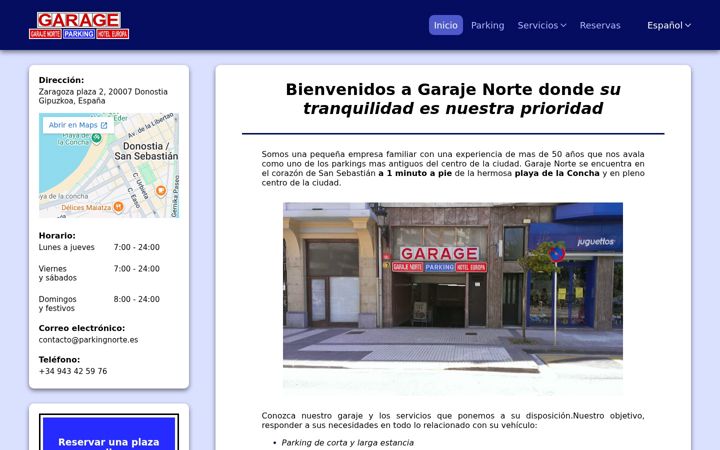Click the Domingos y festivos hours 8:00 - 24:00
720x450 pixels.
[136, 299]
